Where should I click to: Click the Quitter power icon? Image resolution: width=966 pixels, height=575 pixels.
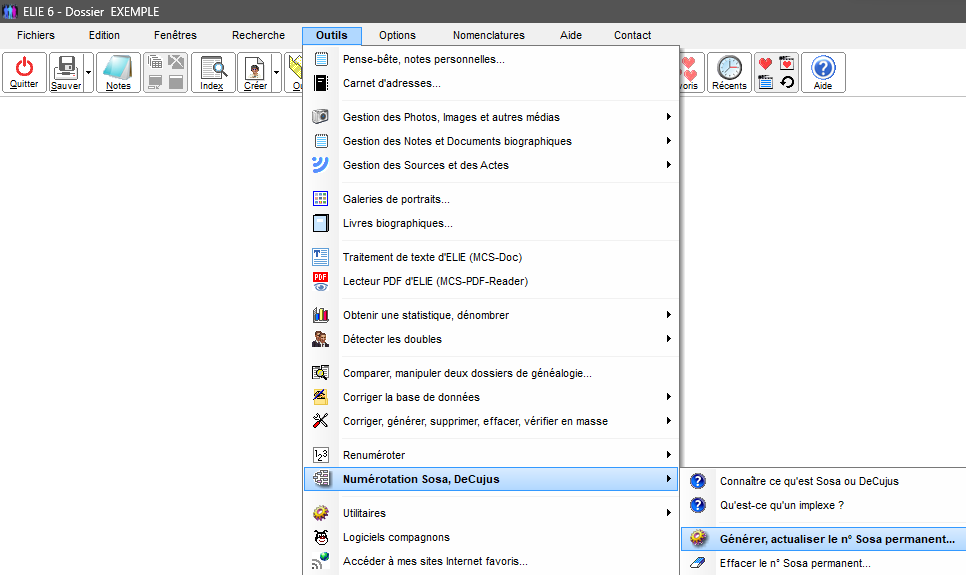pyautogui.click(x=24, y=68)
